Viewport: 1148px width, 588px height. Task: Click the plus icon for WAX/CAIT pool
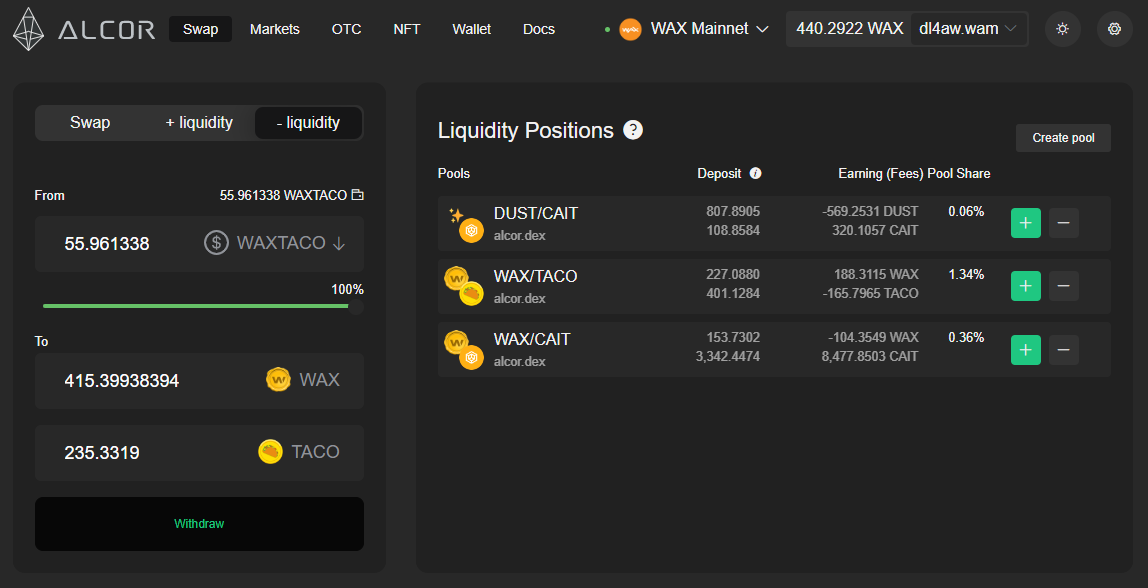(x=1026, y=349)
